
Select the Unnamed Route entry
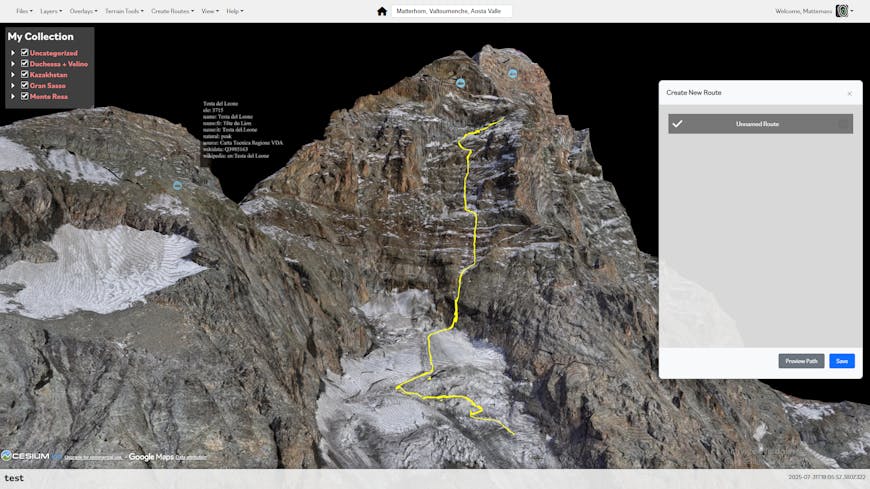pos(760,124)
